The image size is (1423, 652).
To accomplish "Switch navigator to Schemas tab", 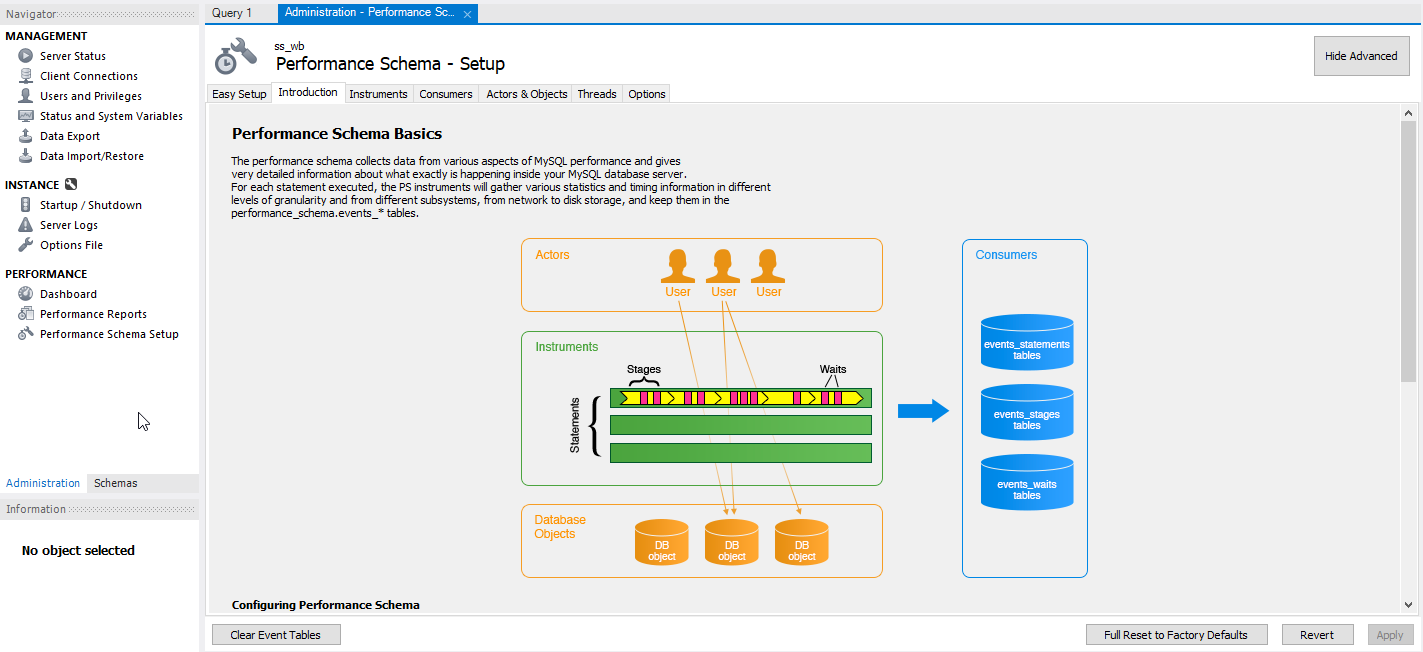I will click(x=116, y=483).
